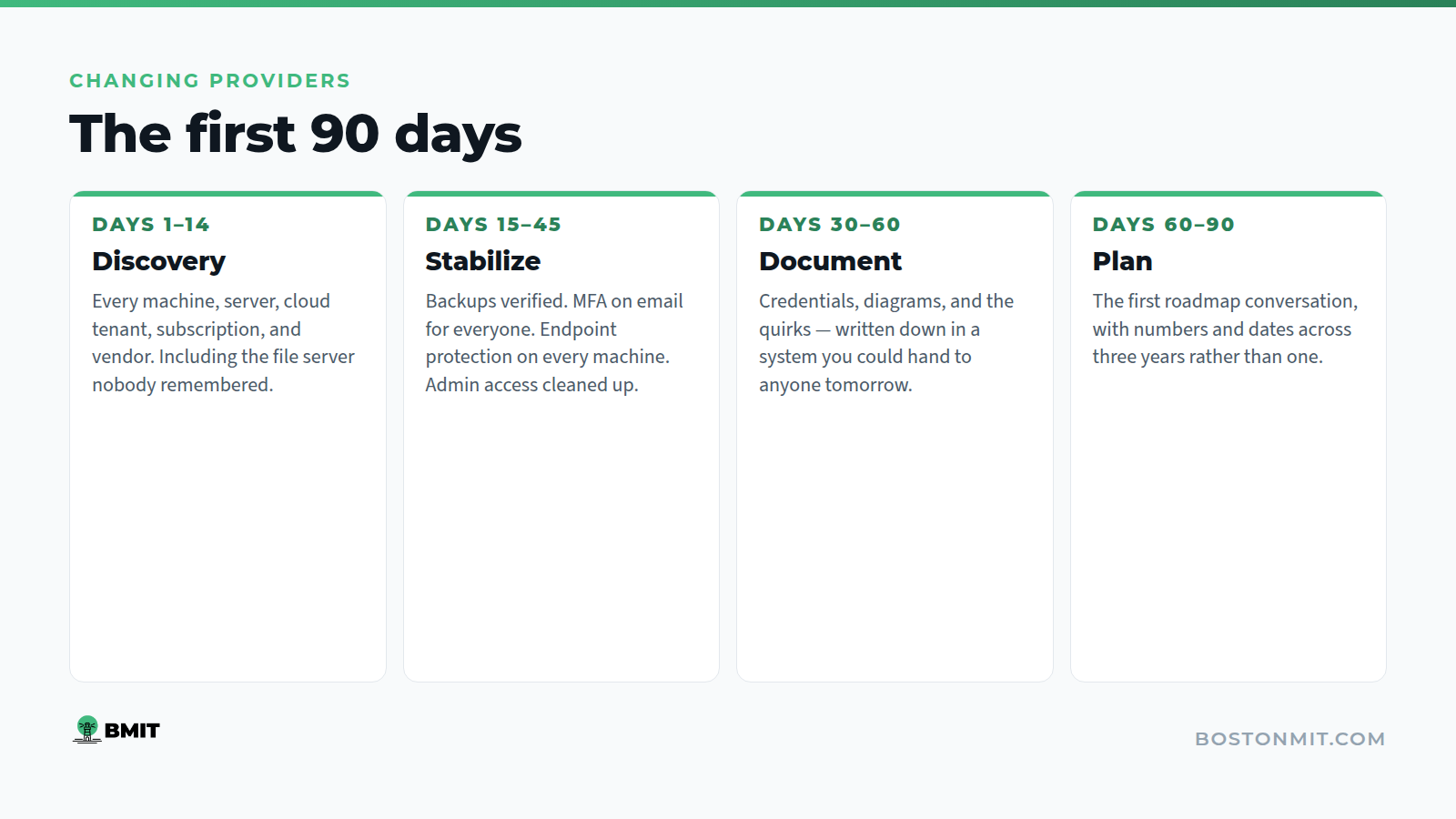Click the paragraph beginning 'Backups verified. MFA on email'

pyautogui.click(x=554, y=343)
